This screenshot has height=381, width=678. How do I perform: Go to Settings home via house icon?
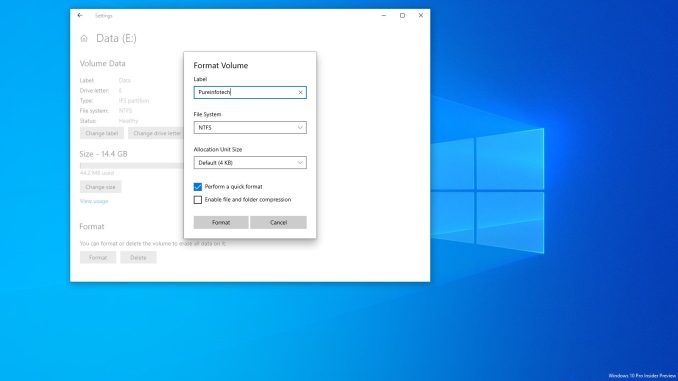pos(84,38)
